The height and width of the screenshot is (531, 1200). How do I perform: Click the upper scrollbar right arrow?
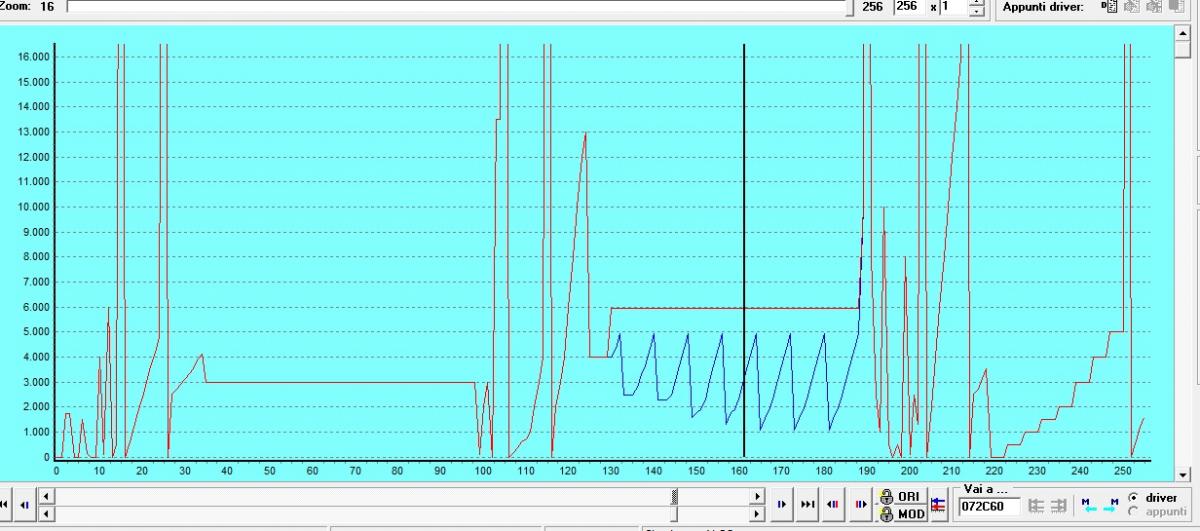coord(757,496)
